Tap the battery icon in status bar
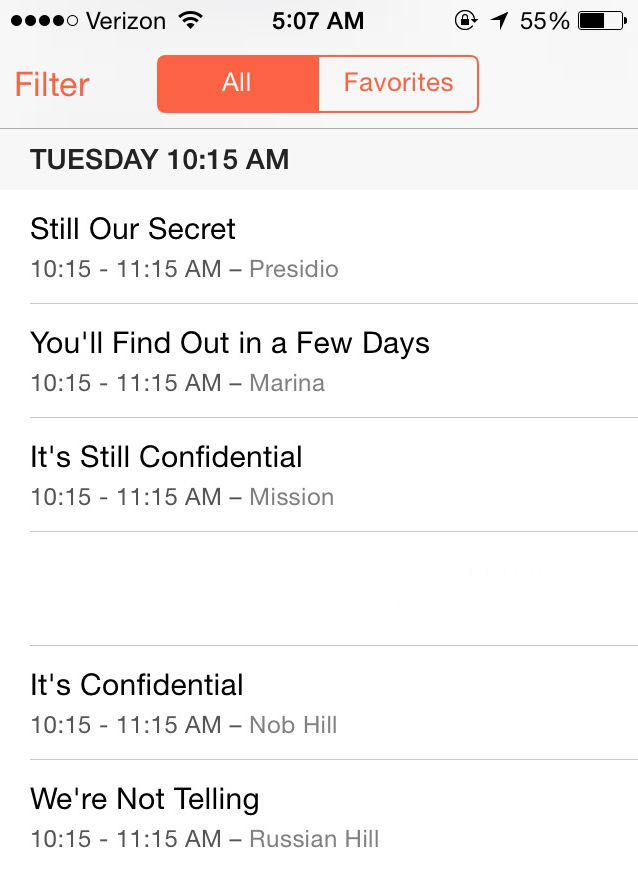638x872 pixels. click(604, 20)
